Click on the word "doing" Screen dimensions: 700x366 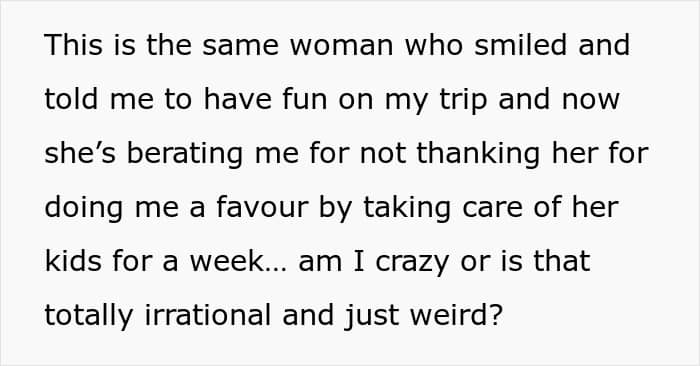[84, 207]
